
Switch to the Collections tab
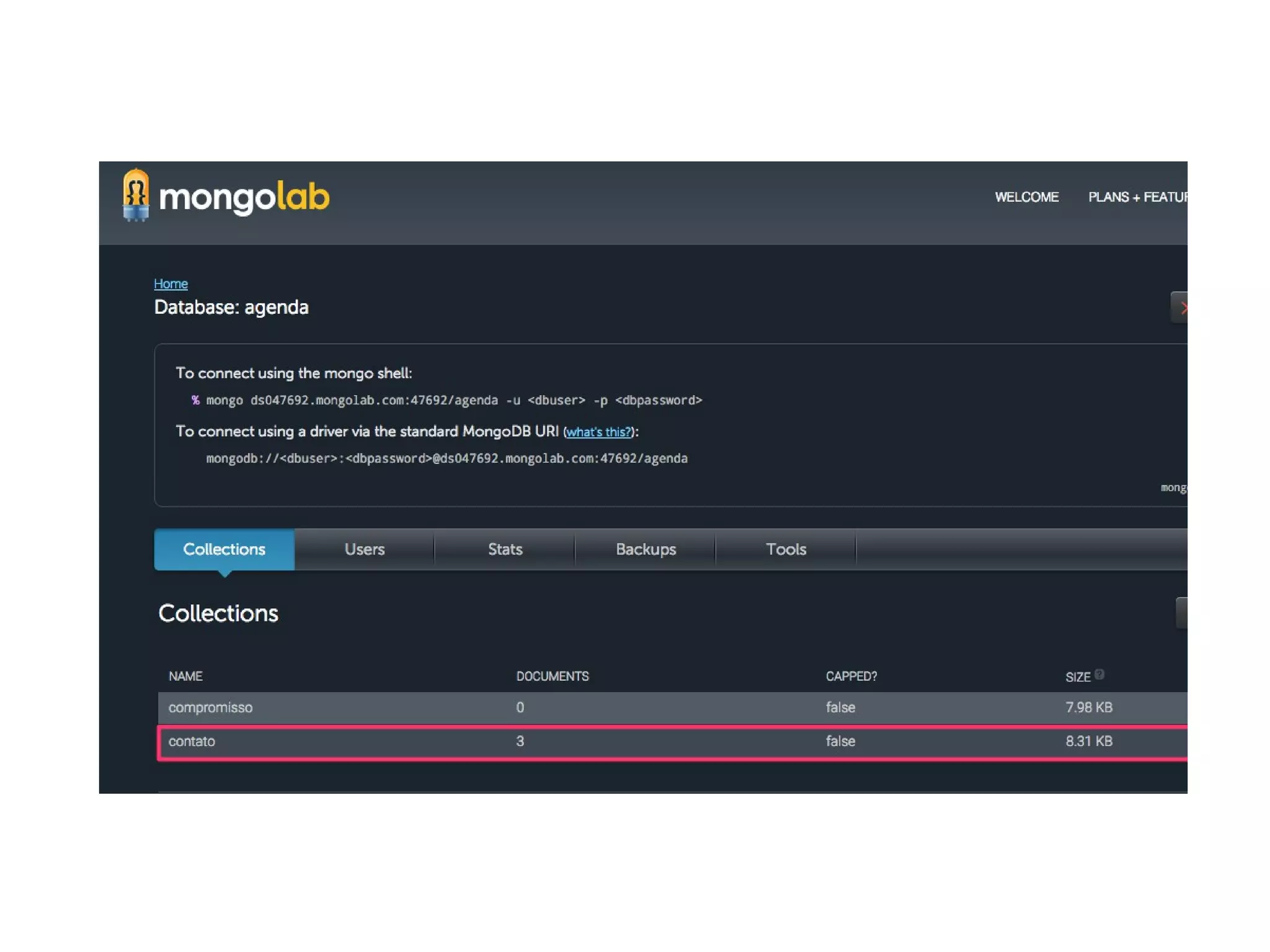coord(224,549)
